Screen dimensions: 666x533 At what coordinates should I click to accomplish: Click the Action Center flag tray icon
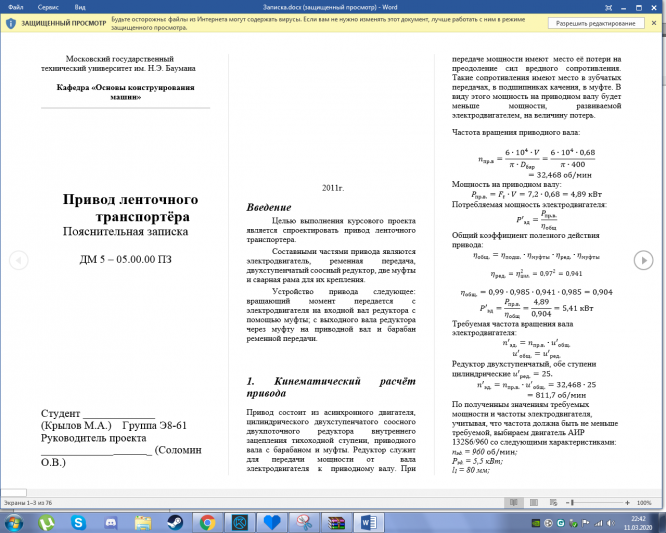point(586,523)
